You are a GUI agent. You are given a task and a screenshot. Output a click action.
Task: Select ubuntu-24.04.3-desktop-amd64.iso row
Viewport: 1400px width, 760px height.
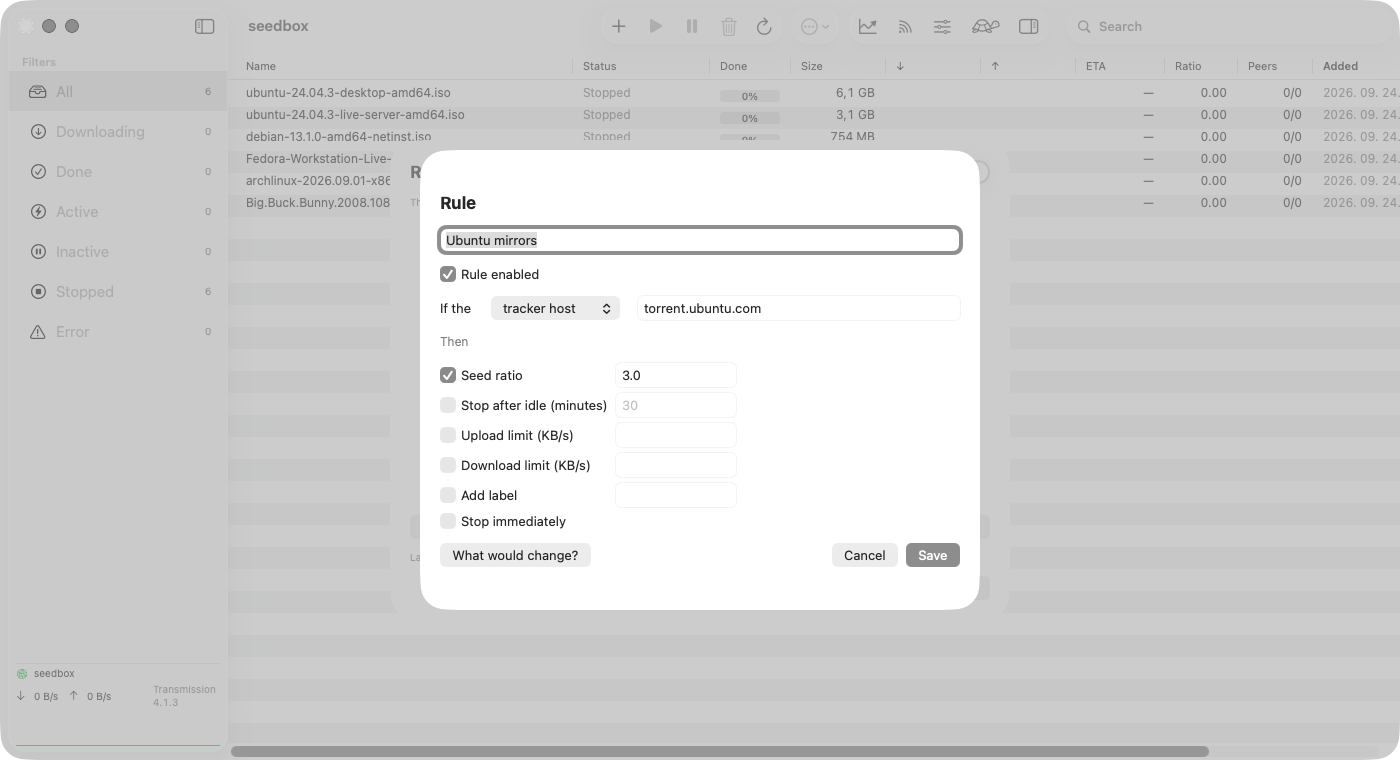[x=814, y=92]
